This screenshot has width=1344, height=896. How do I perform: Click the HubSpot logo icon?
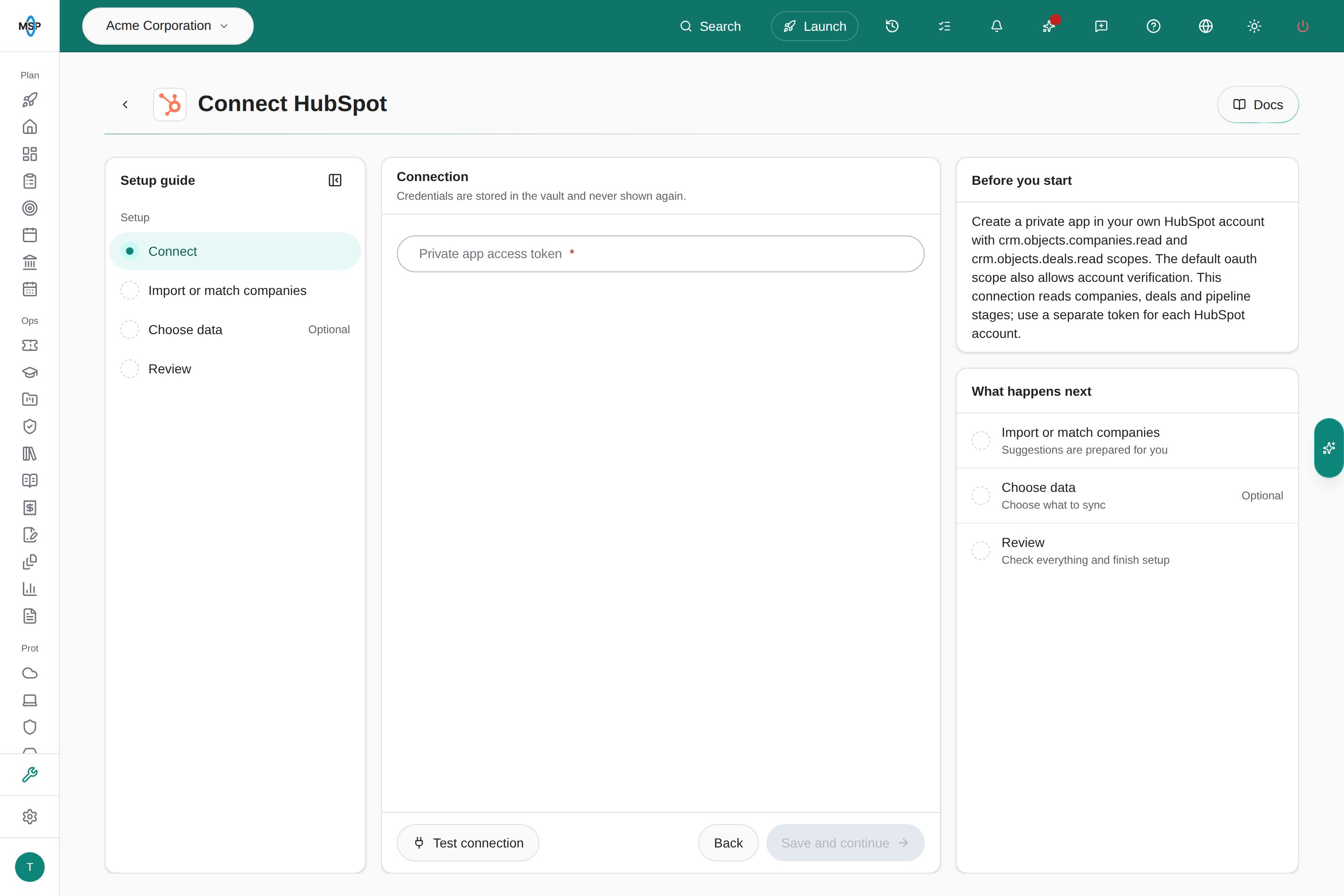[170, 105]
